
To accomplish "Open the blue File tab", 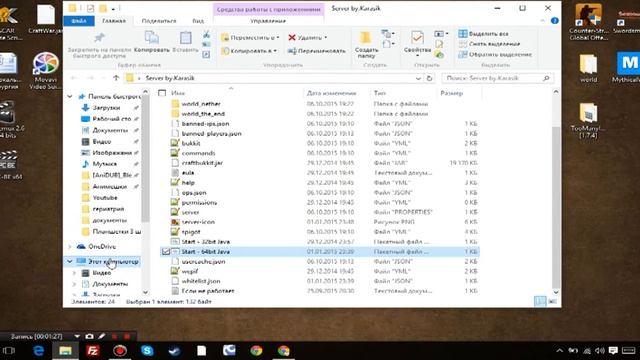I will pos(79,21).
